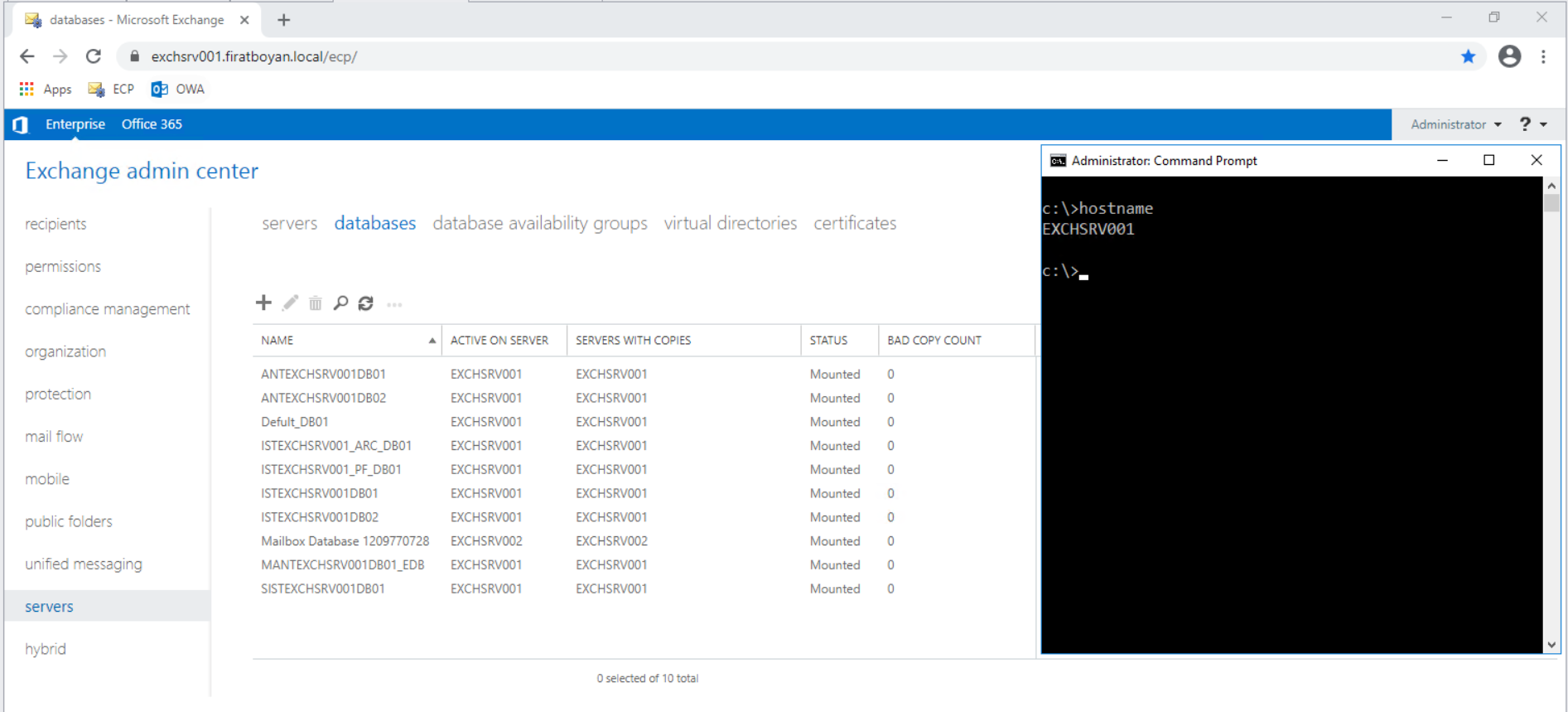Open the Administrator account dropdown
Viewport: 1568px width, 712px height.
(x=1456, y=124)
